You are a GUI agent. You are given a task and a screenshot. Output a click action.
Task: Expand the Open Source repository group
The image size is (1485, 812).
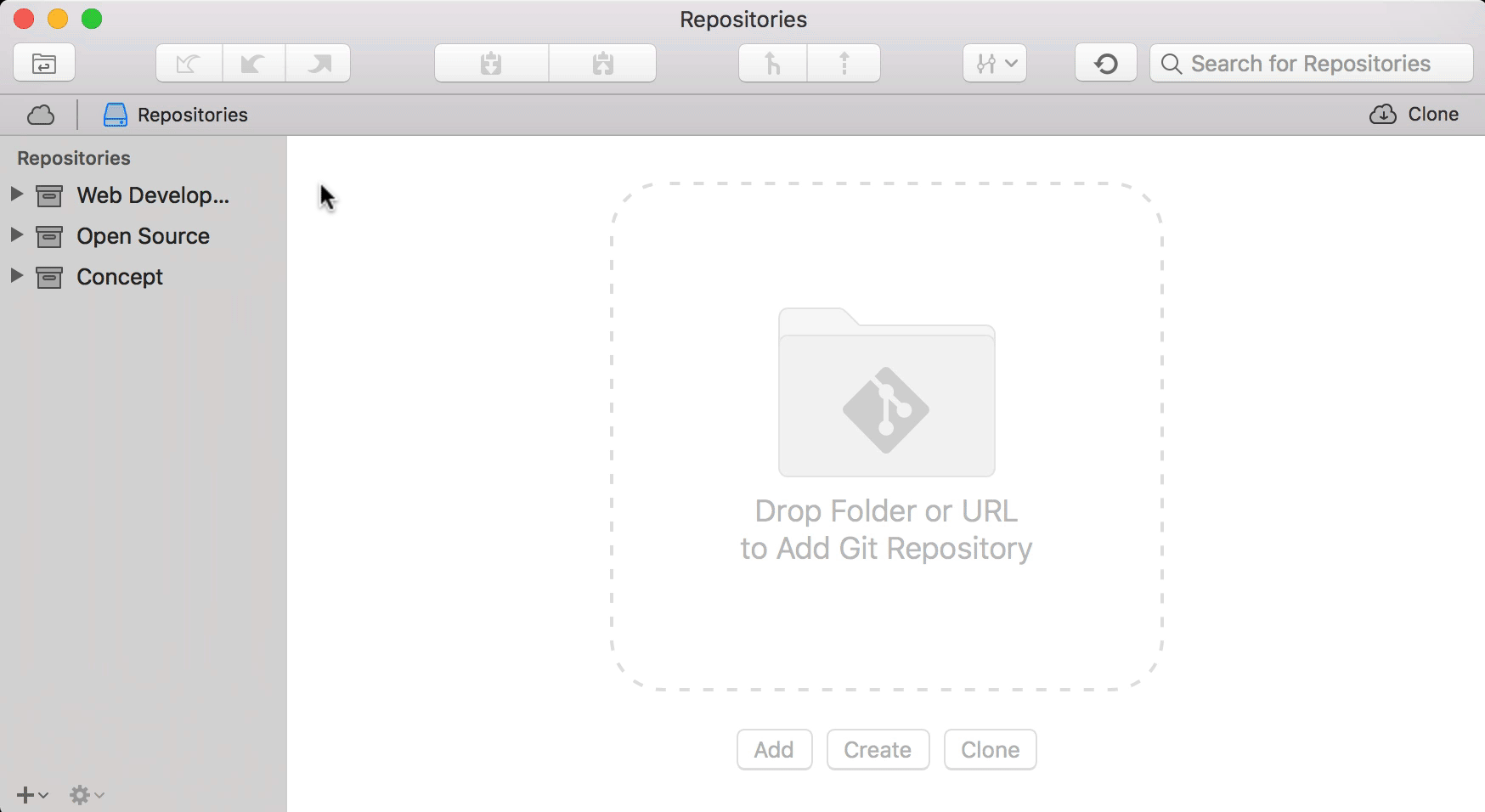tap(17, 235)
